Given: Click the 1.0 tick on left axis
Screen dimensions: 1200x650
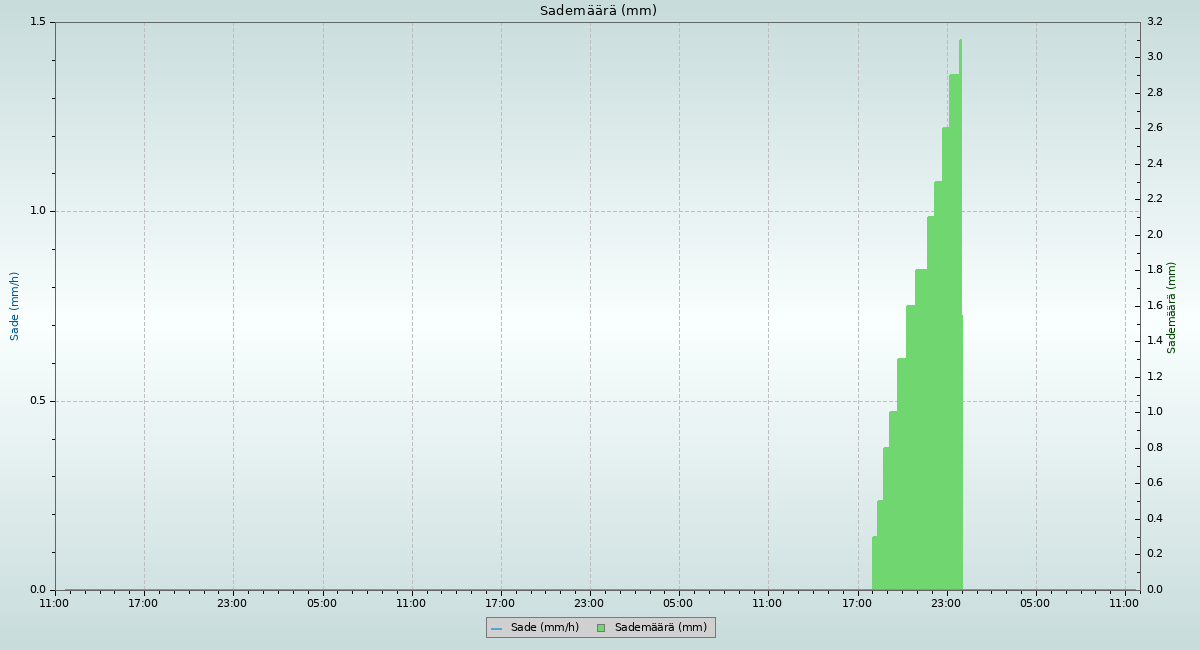Looking at the screenshot, I should point(37,211).
